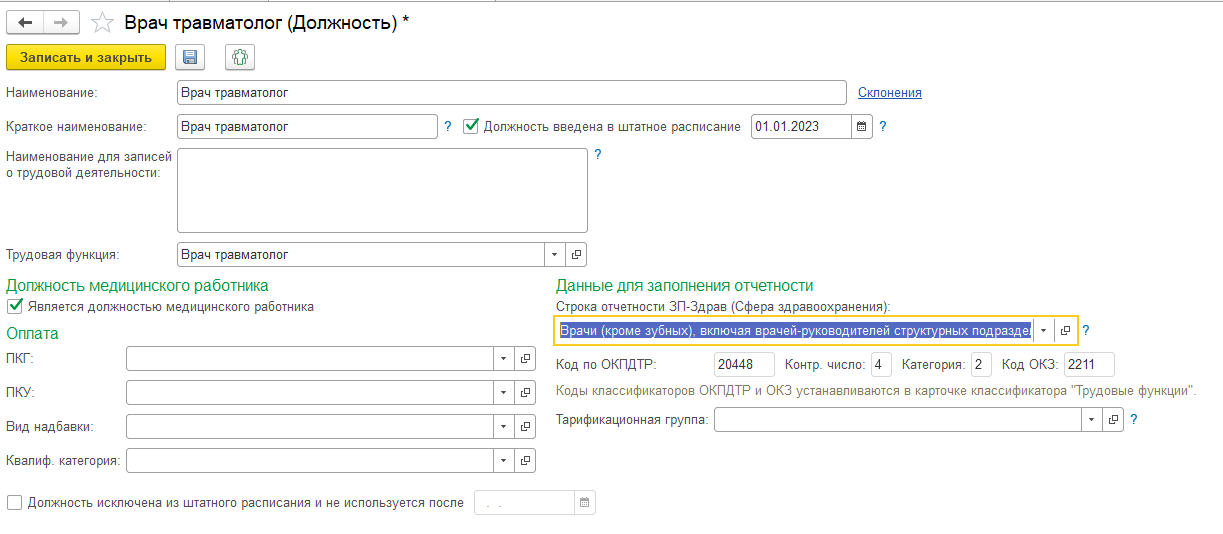Click 'Должность медицинского работника' section heading
Viewport: 1223px width, 534px height.
(137, 286)
